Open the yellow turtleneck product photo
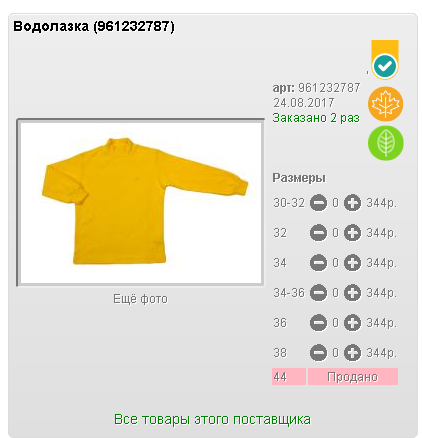422x438 pixels. [x=141, y=202]
